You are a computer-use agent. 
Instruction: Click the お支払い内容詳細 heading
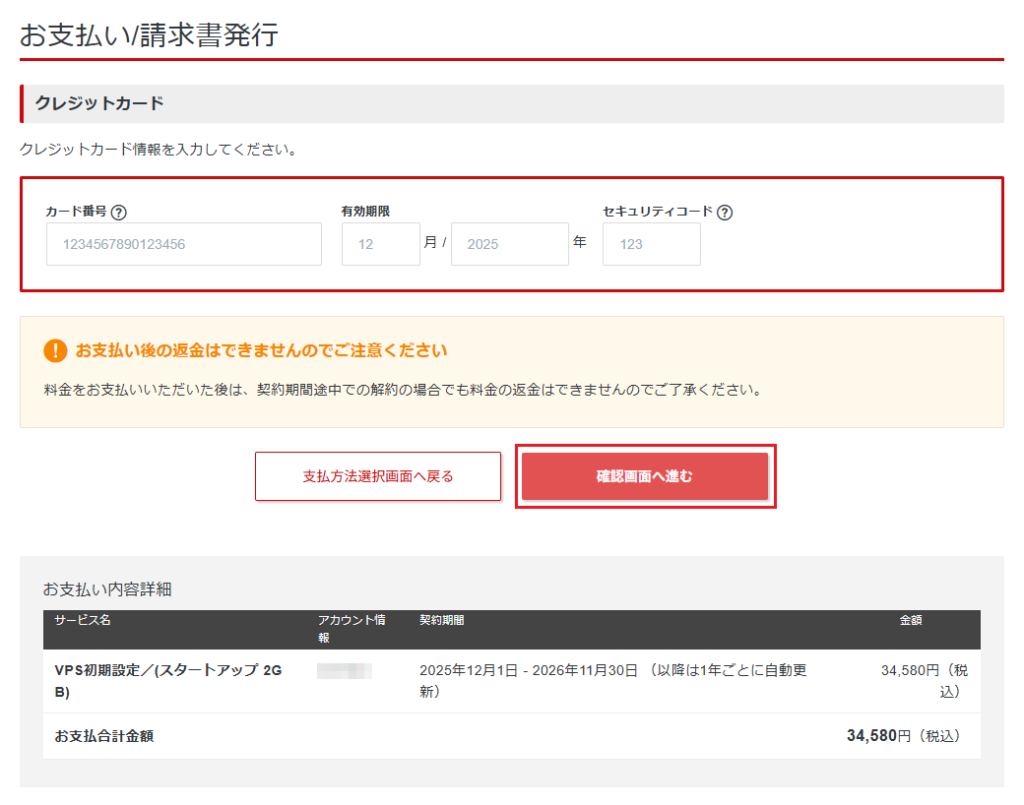click(107, 589)
